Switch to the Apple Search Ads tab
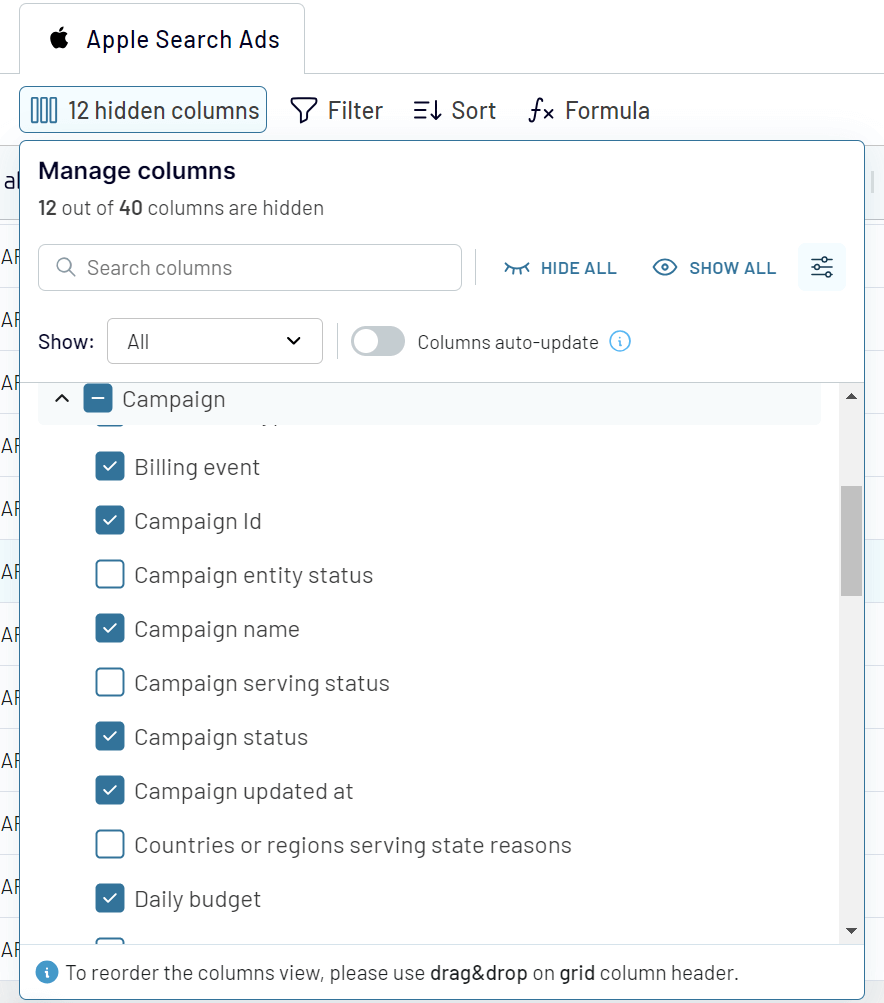This screenshot has height=1003, width=884. click(162, 39)
